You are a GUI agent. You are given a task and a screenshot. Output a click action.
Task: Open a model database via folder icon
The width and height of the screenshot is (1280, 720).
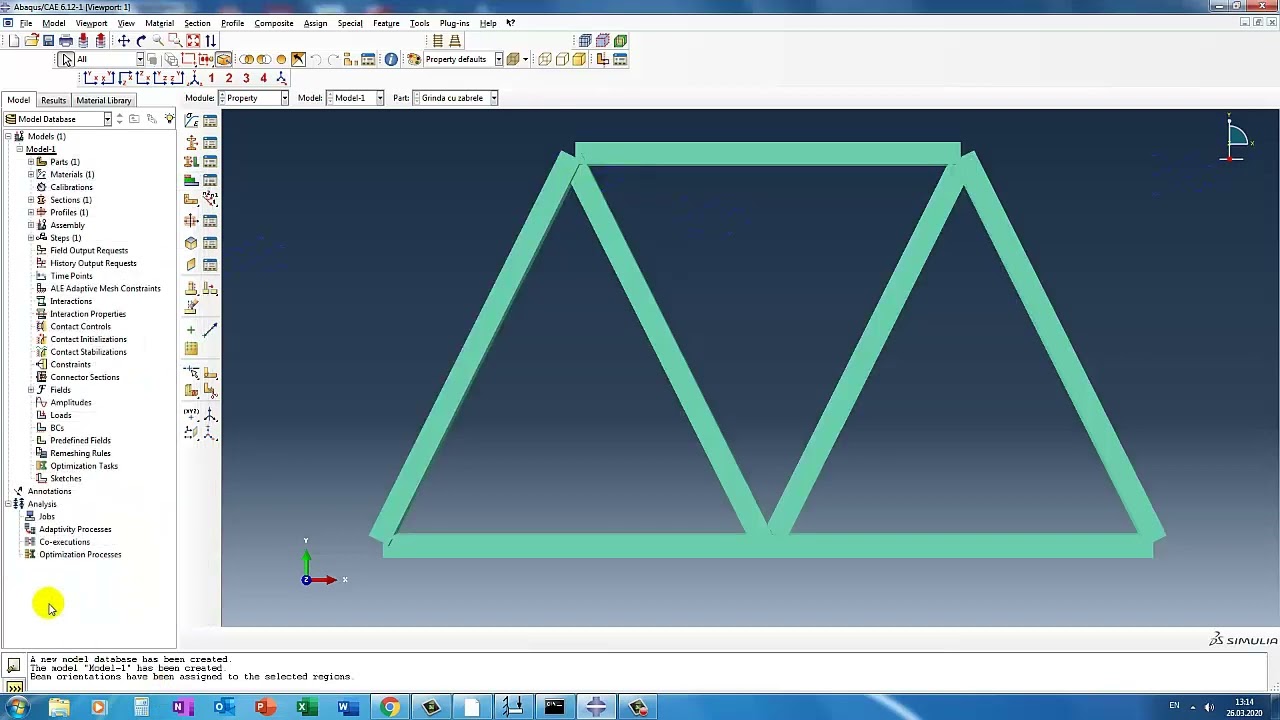pos(31,40)
